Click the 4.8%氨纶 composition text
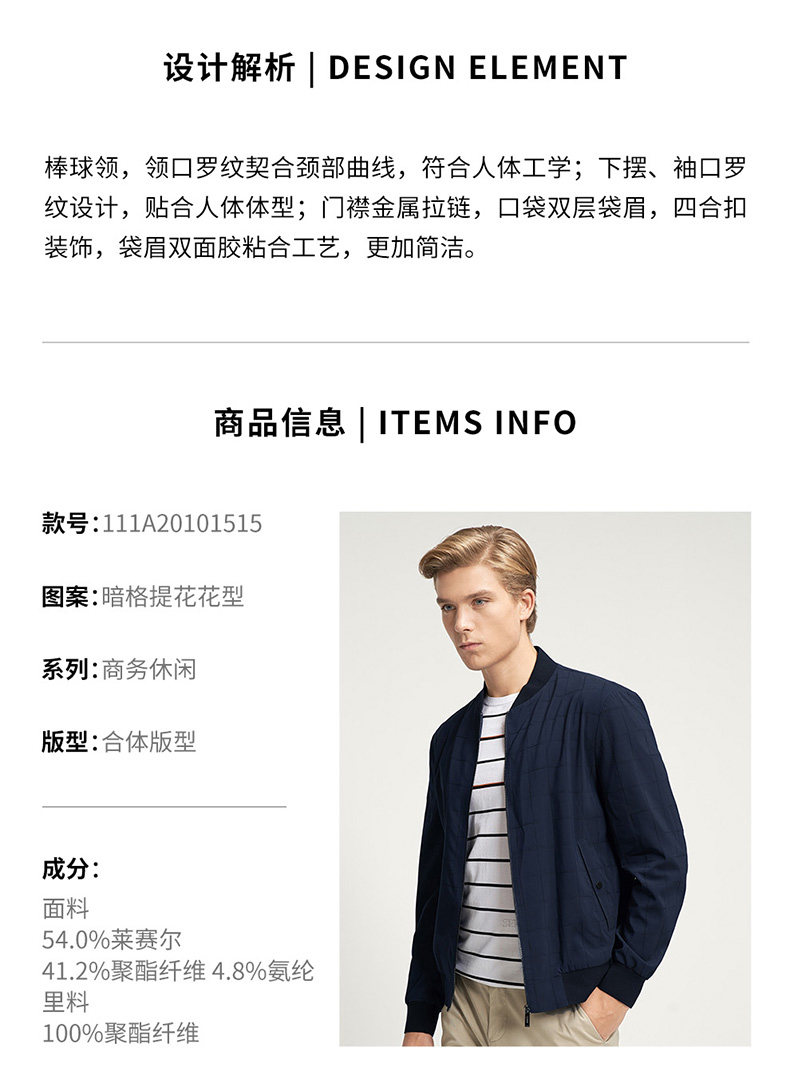This screenshot has width=790, height=1083. click(x=263, y=970)
